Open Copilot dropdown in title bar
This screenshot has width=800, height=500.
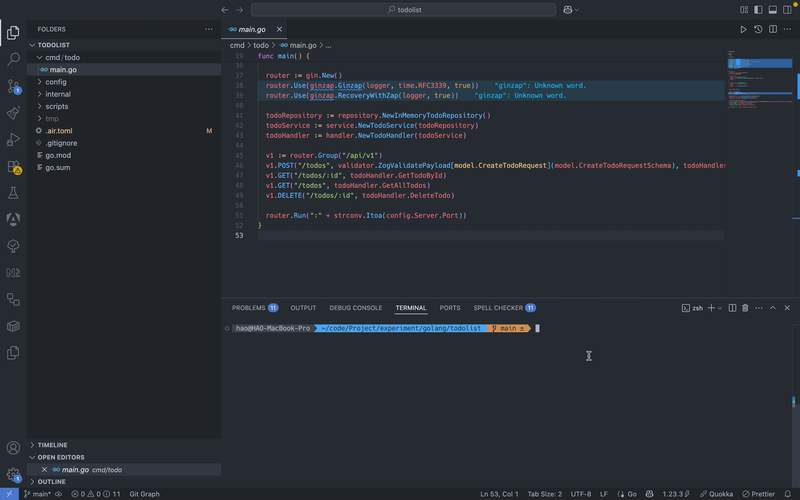click(571, 10)
